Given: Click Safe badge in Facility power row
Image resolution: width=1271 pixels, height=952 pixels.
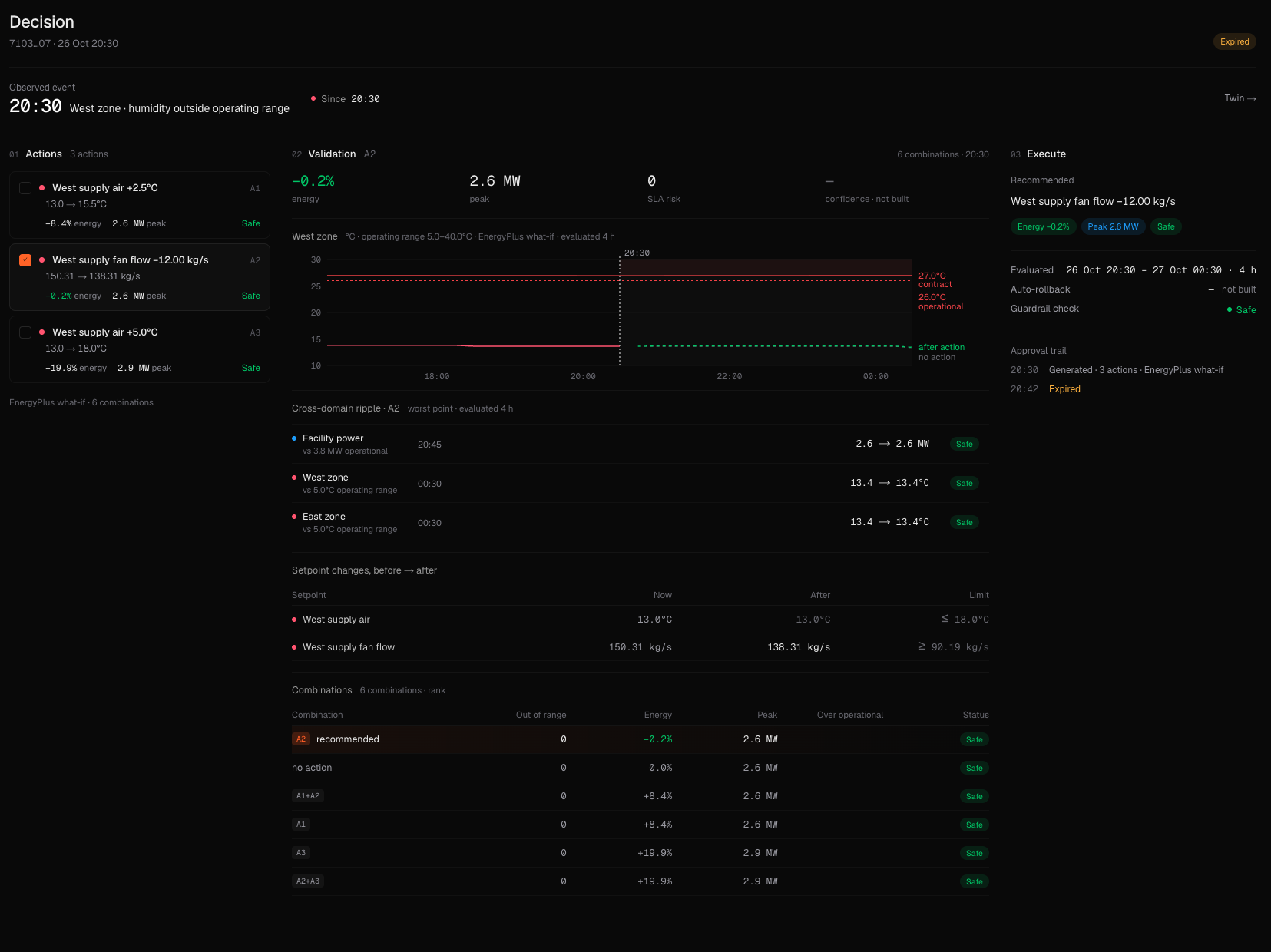Looking at the screenshot, I should click(964, 444).
